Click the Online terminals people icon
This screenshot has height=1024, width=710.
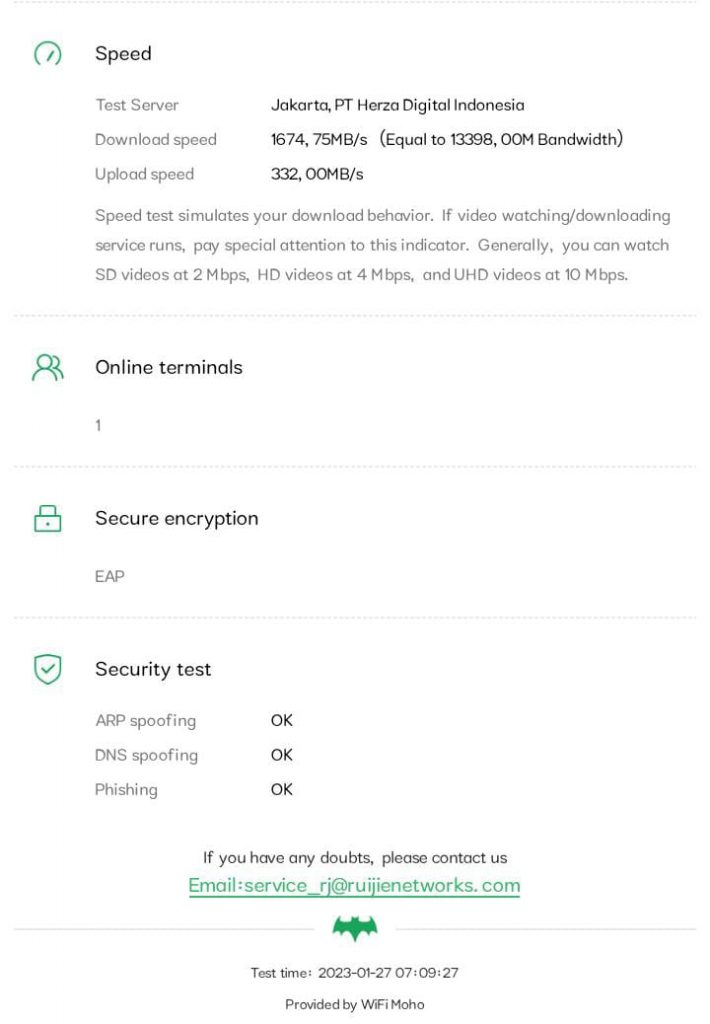47,368
